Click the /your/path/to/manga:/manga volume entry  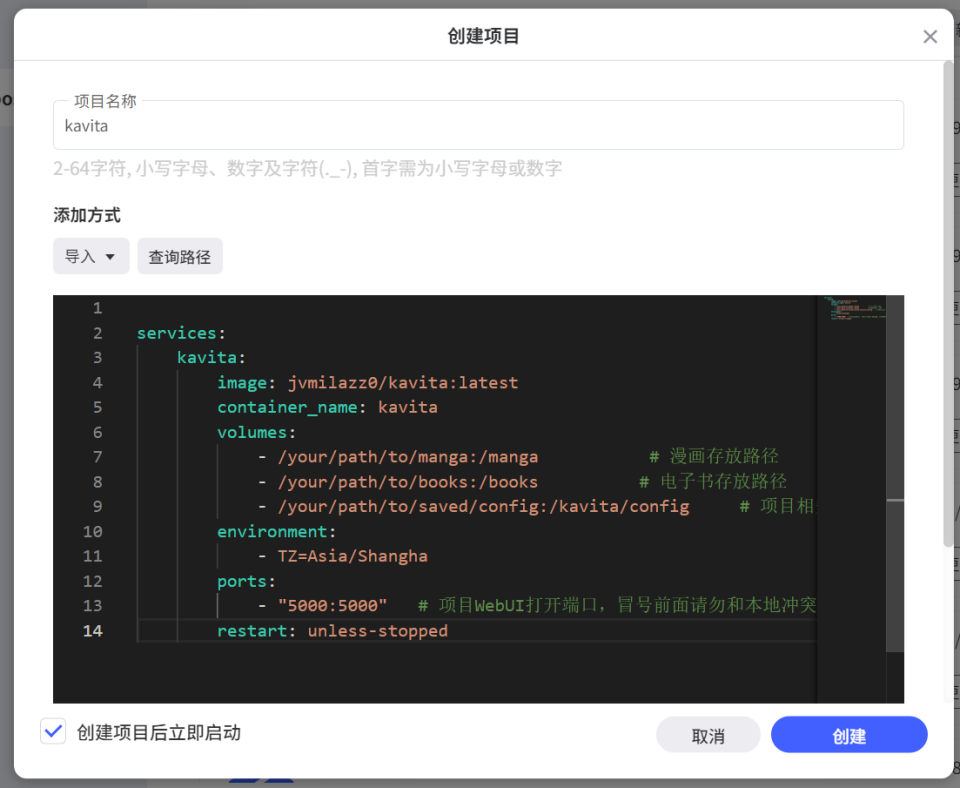coord(407,457)
